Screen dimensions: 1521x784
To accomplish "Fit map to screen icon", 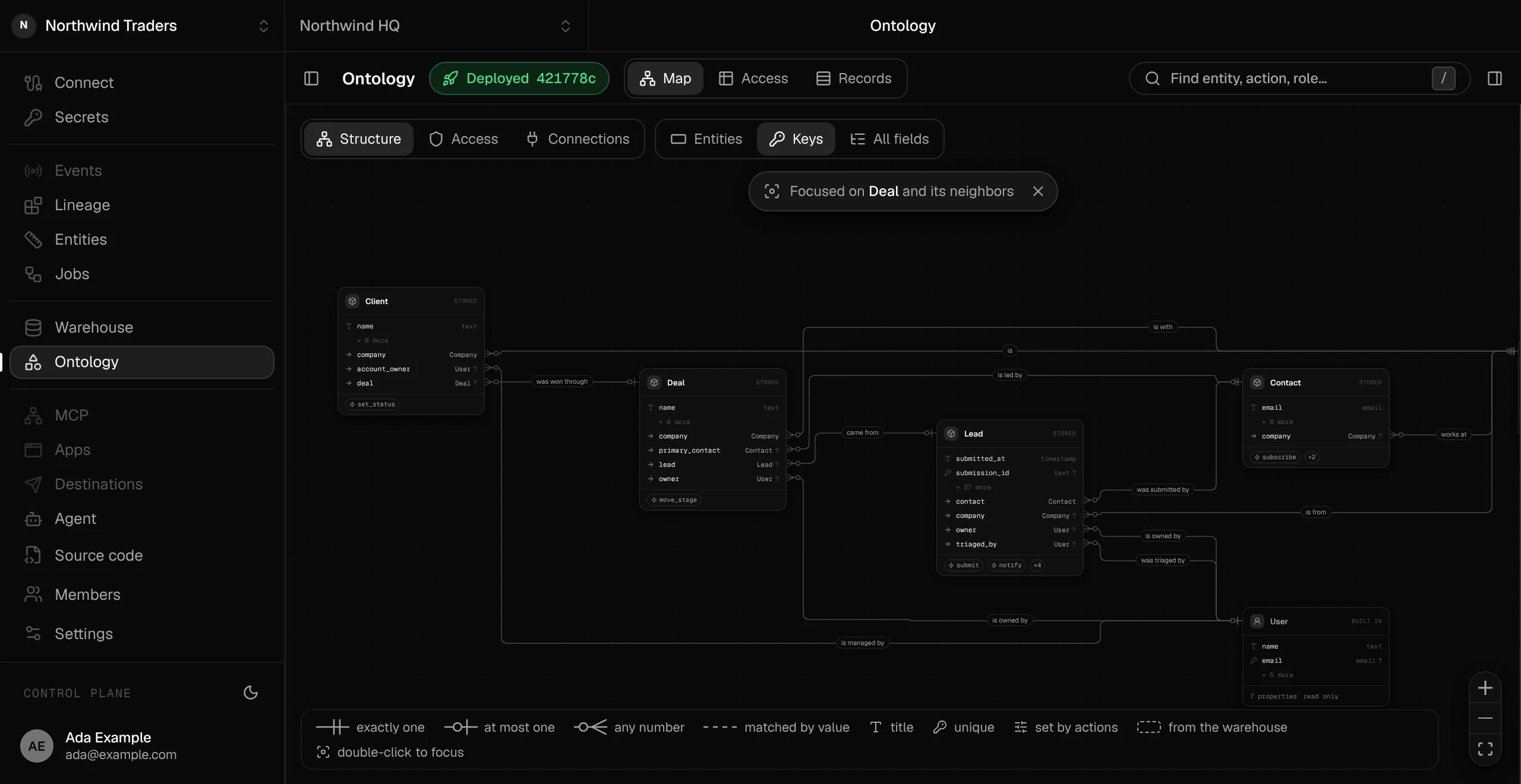I will click(1485, 748).
